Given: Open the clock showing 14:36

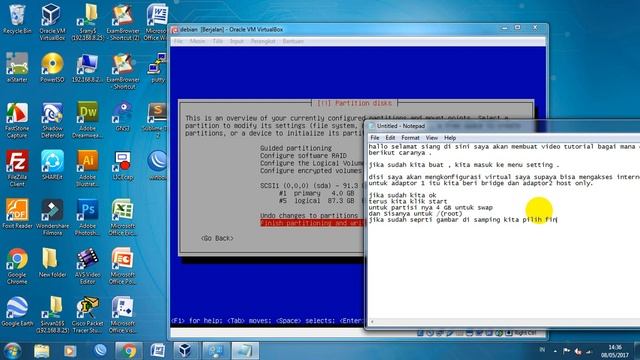Looking at the screenshot, I should click(615, 351).
